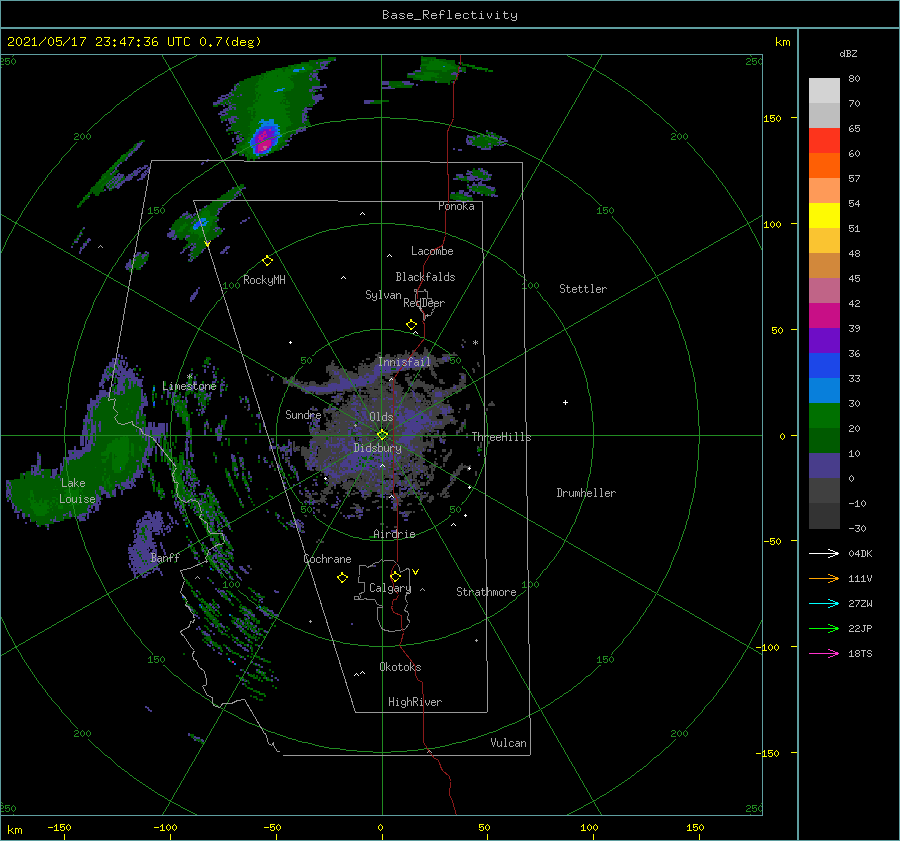Click the Limestone label
The height and width of the screenshot is (841, 900).
pyautogui.click(x=189, y=386)
